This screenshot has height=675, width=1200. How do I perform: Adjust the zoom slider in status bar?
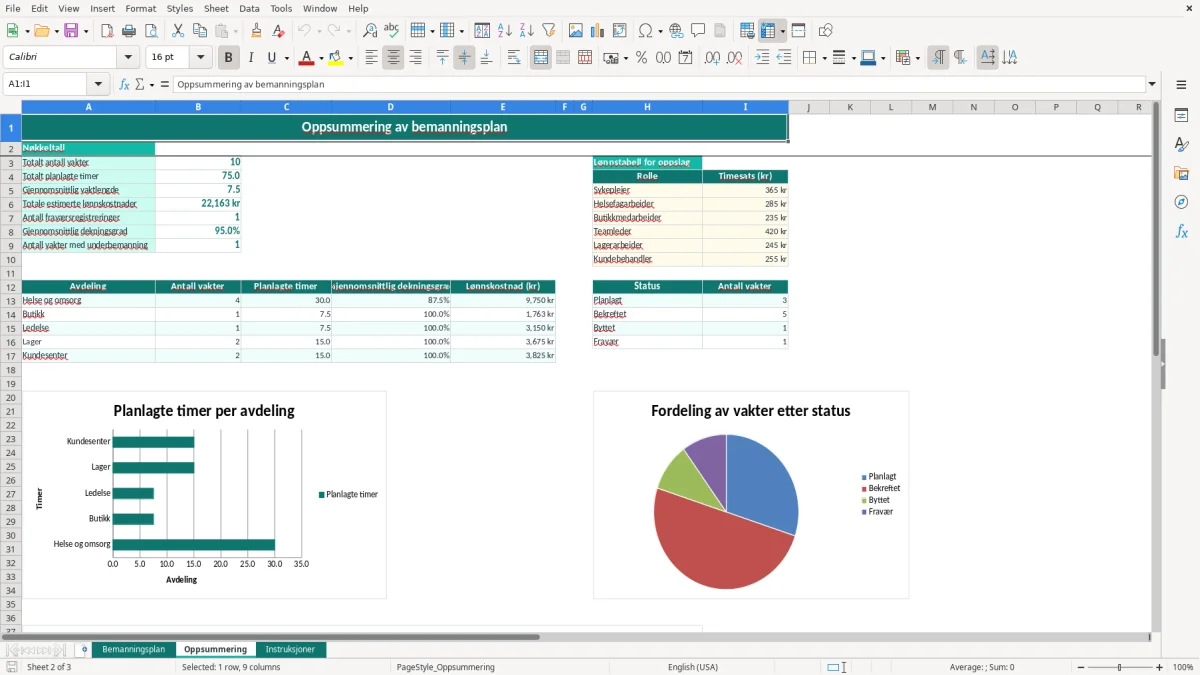pyautogui.click(x=1119, y=667)
